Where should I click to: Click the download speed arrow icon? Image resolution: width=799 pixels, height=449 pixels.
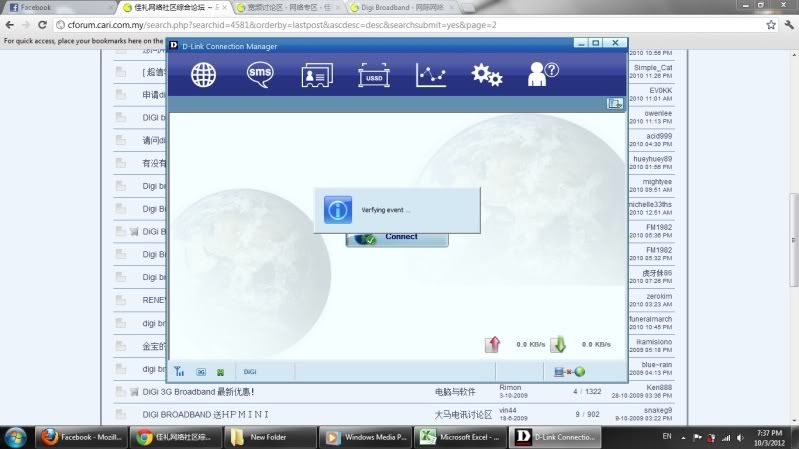coord(558,344)
